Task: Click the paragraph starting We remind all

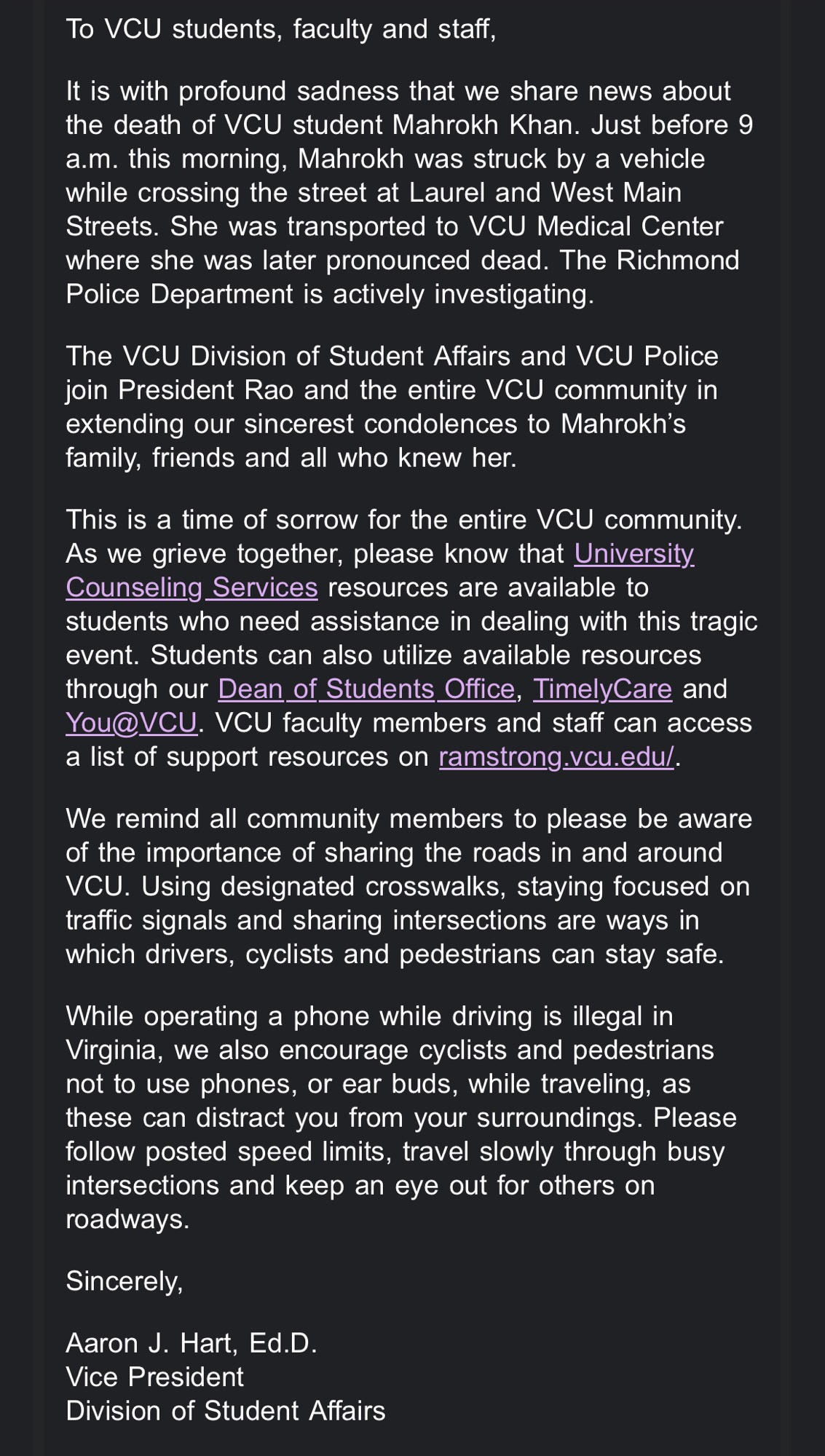Action: tap(408, 887)
